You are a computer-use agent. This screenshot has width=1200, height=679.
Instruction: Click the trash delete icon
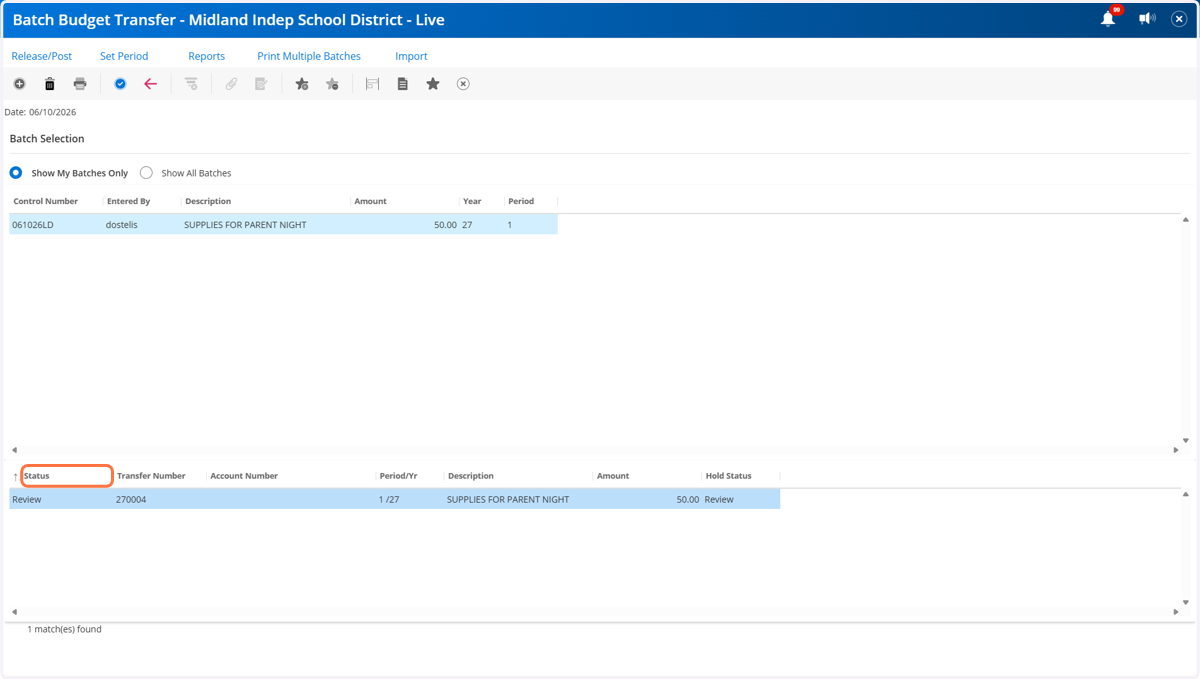coord(49,84)
